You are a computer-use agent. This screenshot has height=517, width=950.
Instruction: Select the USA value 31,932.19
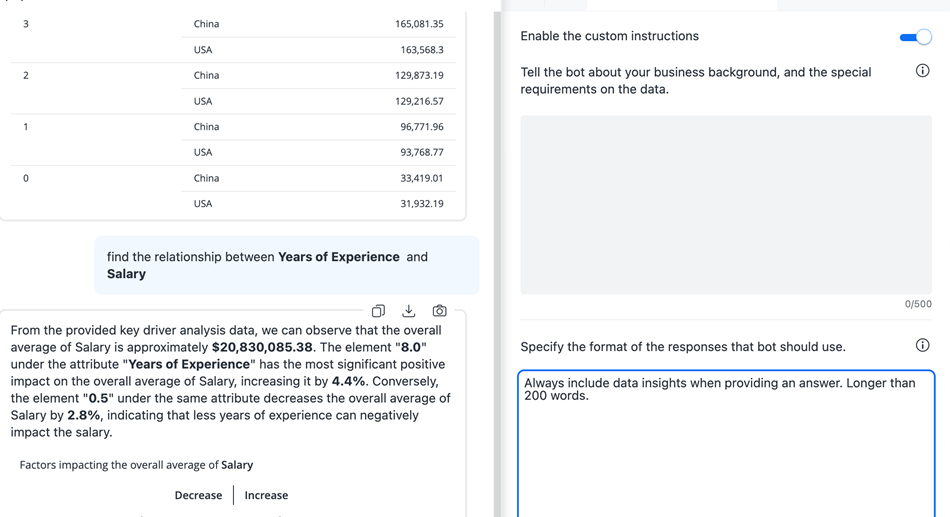point(422,204)
